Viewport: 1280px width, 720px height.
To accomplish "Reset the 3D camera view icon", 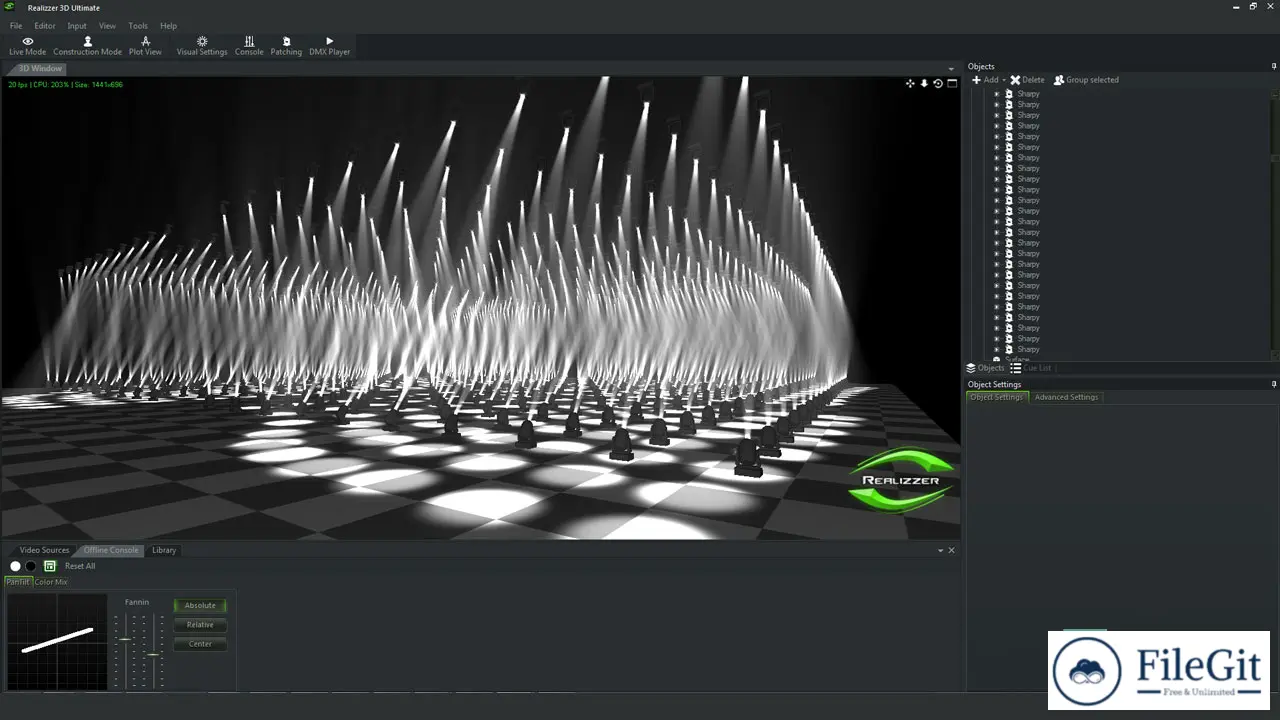I will (x=938, y=83).
